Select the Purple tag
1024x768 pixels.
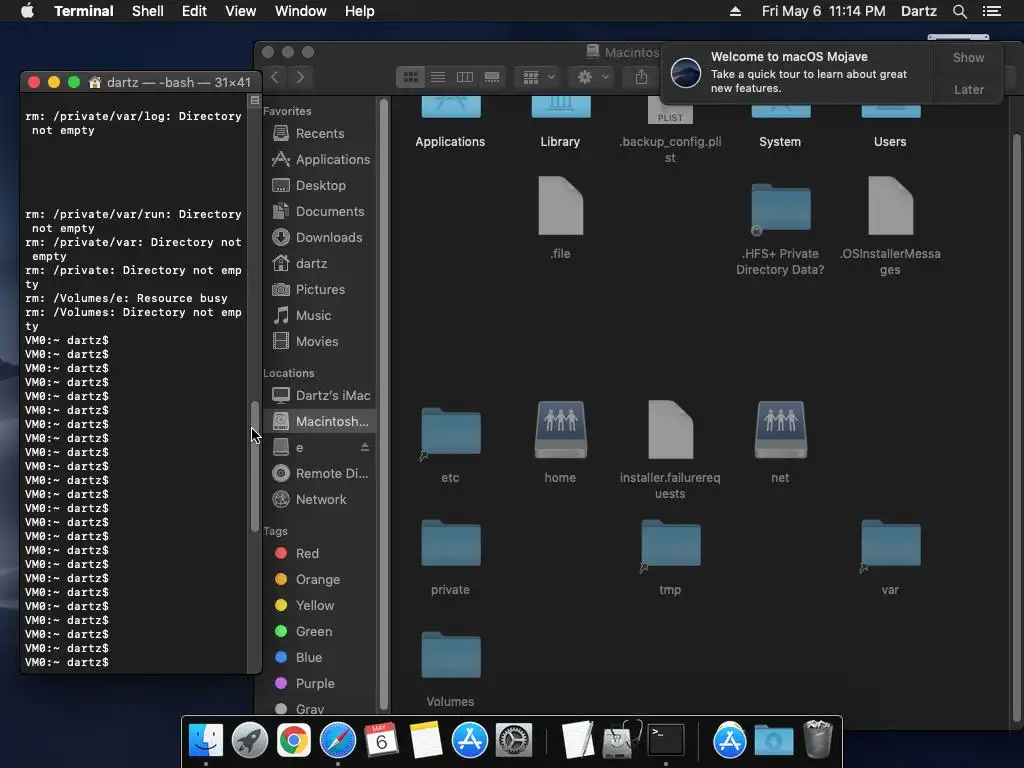pos(319,684)
